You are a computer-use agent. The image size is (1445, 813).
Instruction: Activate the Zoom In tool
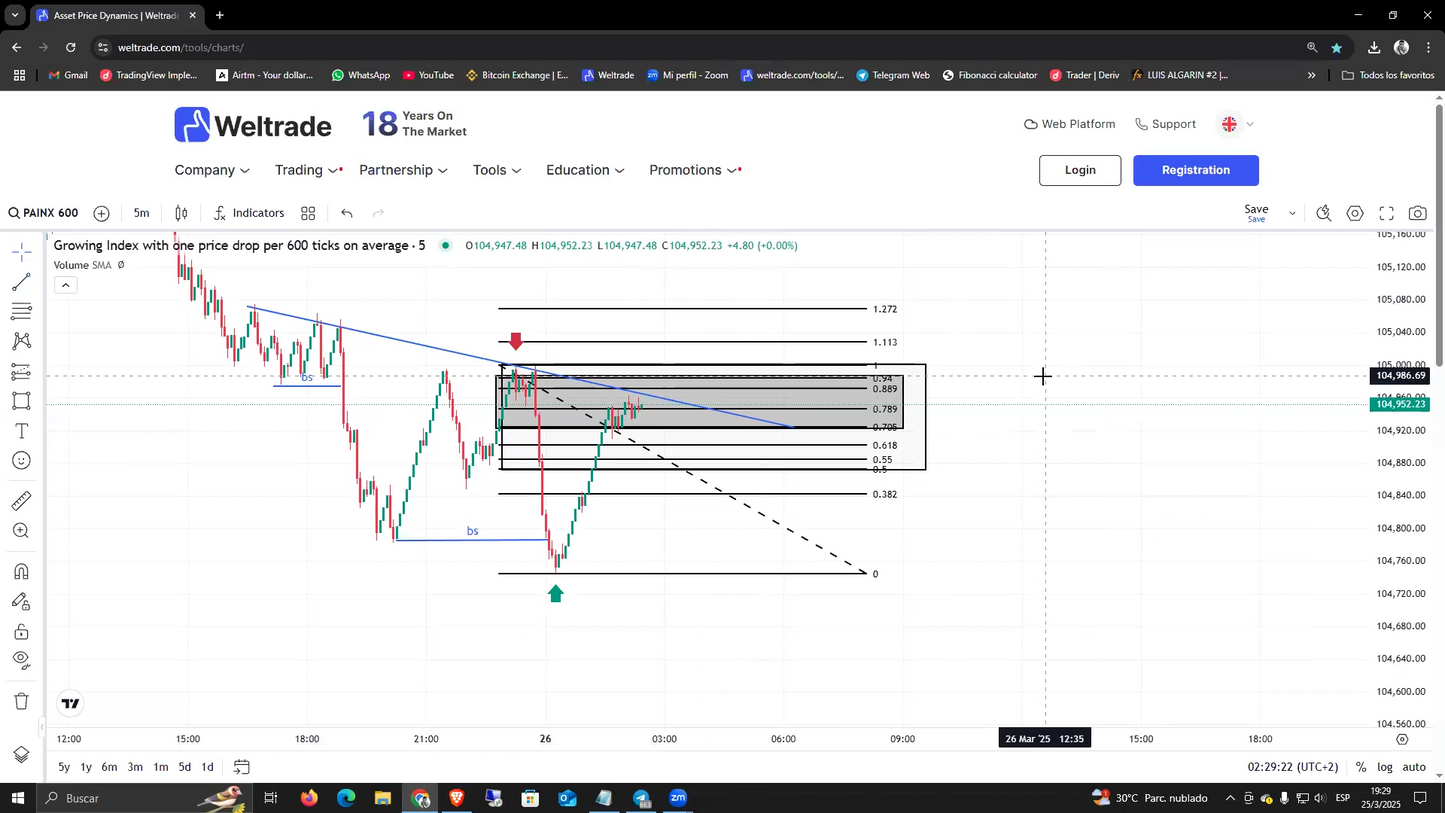[22, 531]
